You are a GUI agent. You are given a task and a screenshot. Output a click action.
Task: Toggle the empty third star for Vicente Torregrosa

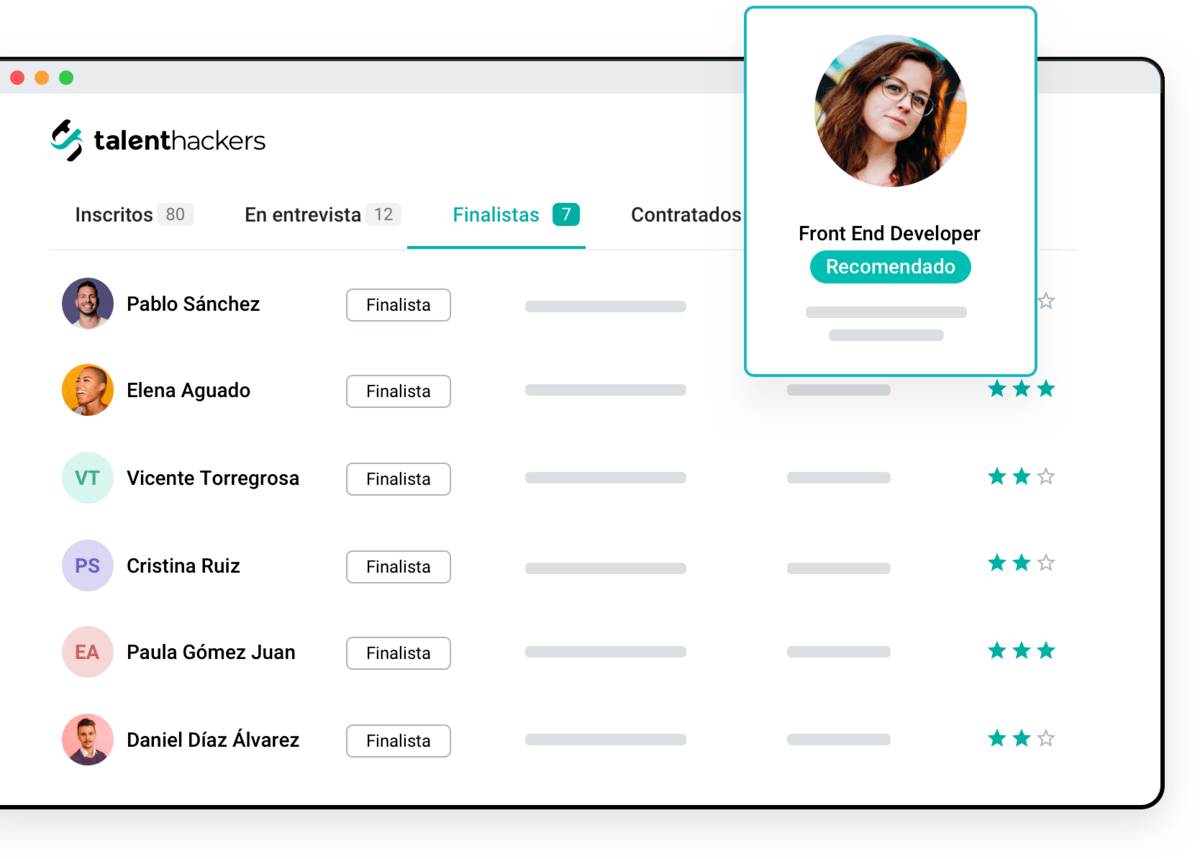[1045, 476]
